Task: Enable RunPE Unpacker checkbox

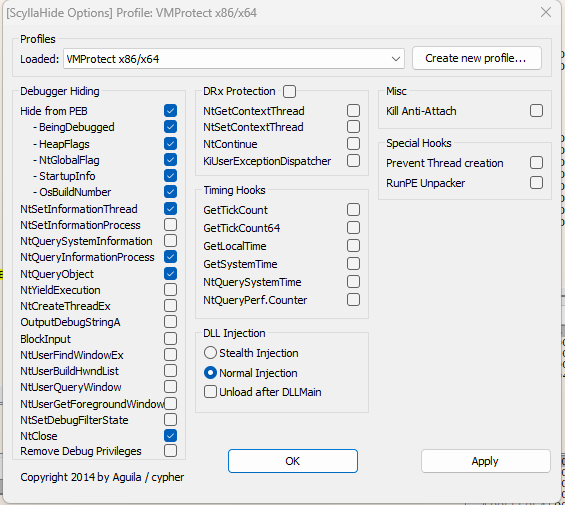Action: pos(537,183)
